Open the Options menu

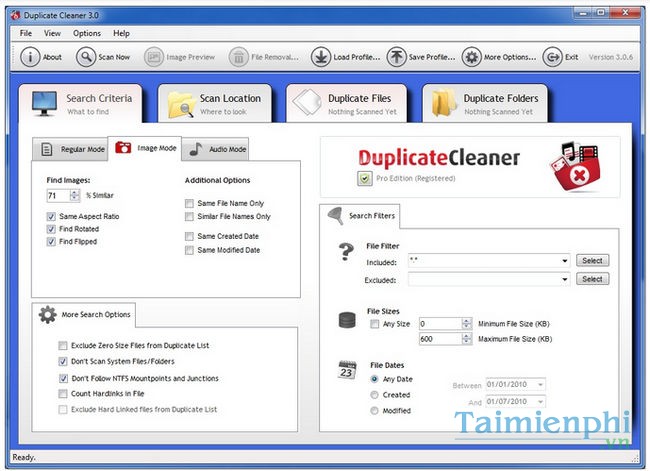[87, 33]
